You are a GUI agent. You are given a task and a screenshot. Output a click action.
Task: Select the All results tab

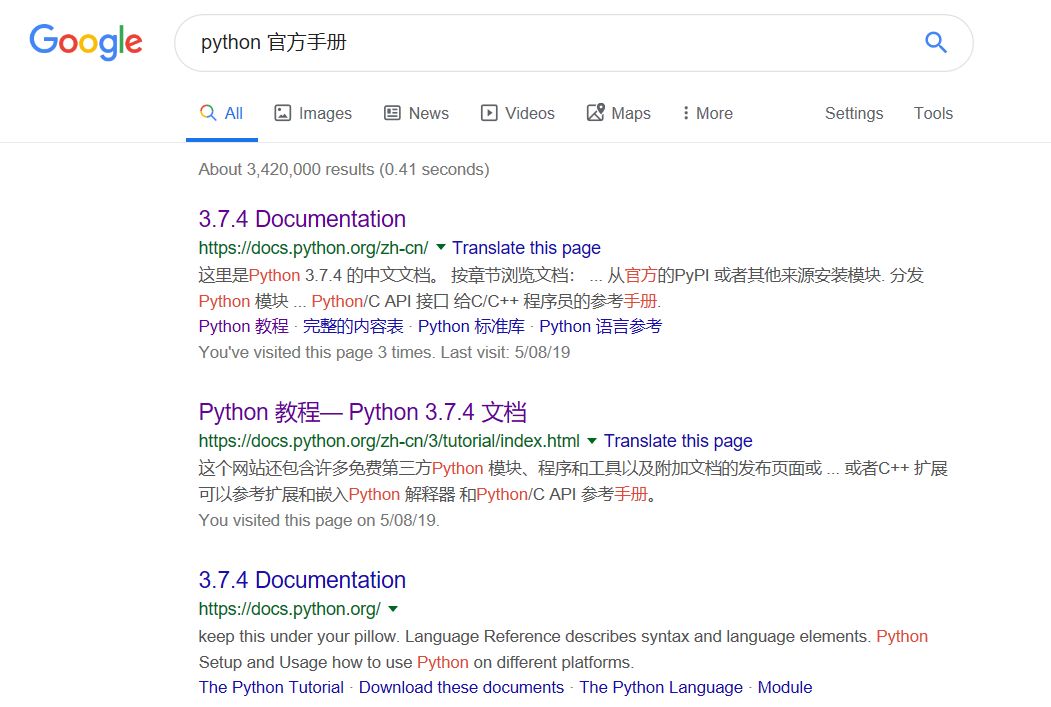click(222, 113)
